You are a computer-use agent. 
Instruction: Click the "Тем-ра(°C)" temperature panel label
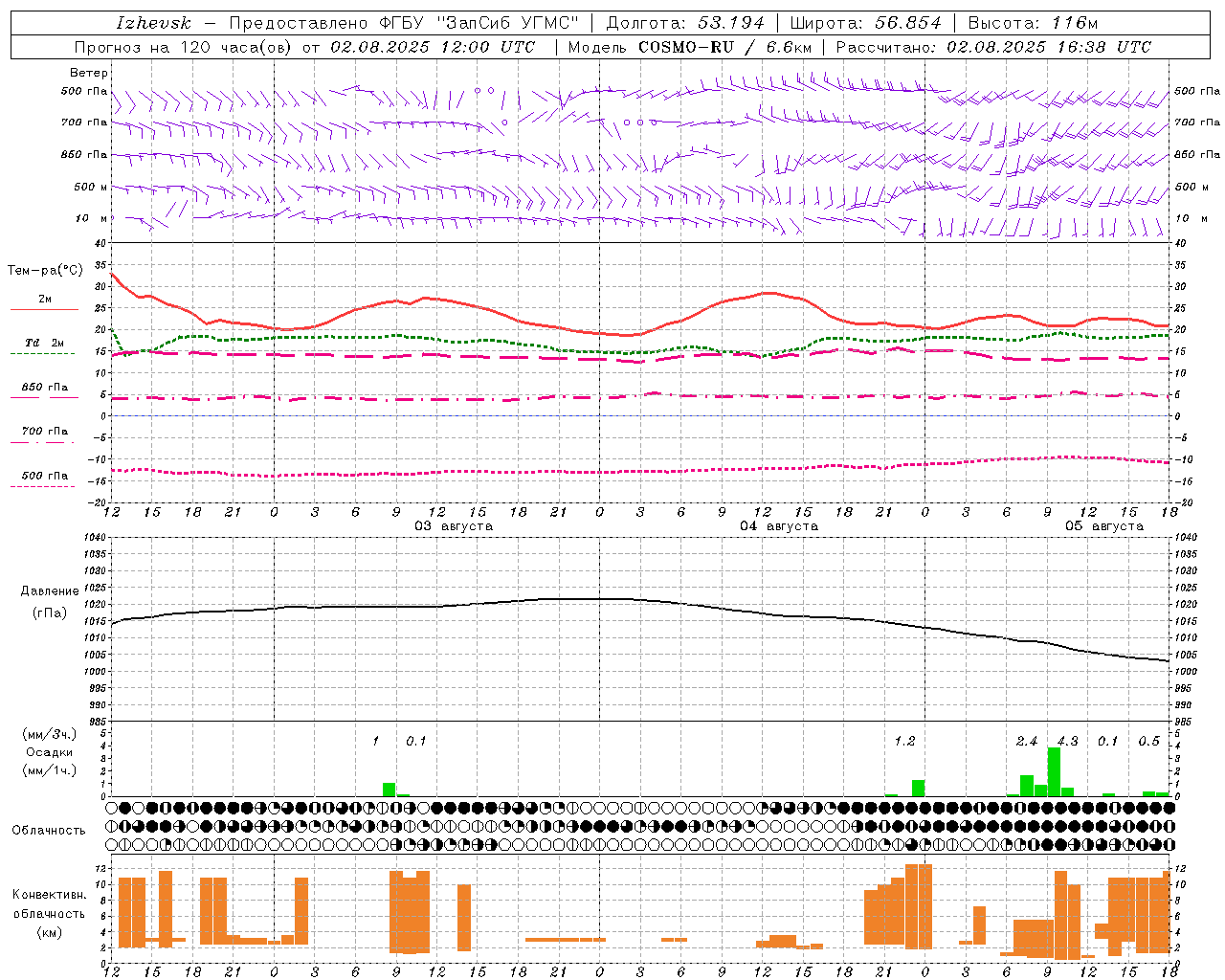(x=45, y=271)
